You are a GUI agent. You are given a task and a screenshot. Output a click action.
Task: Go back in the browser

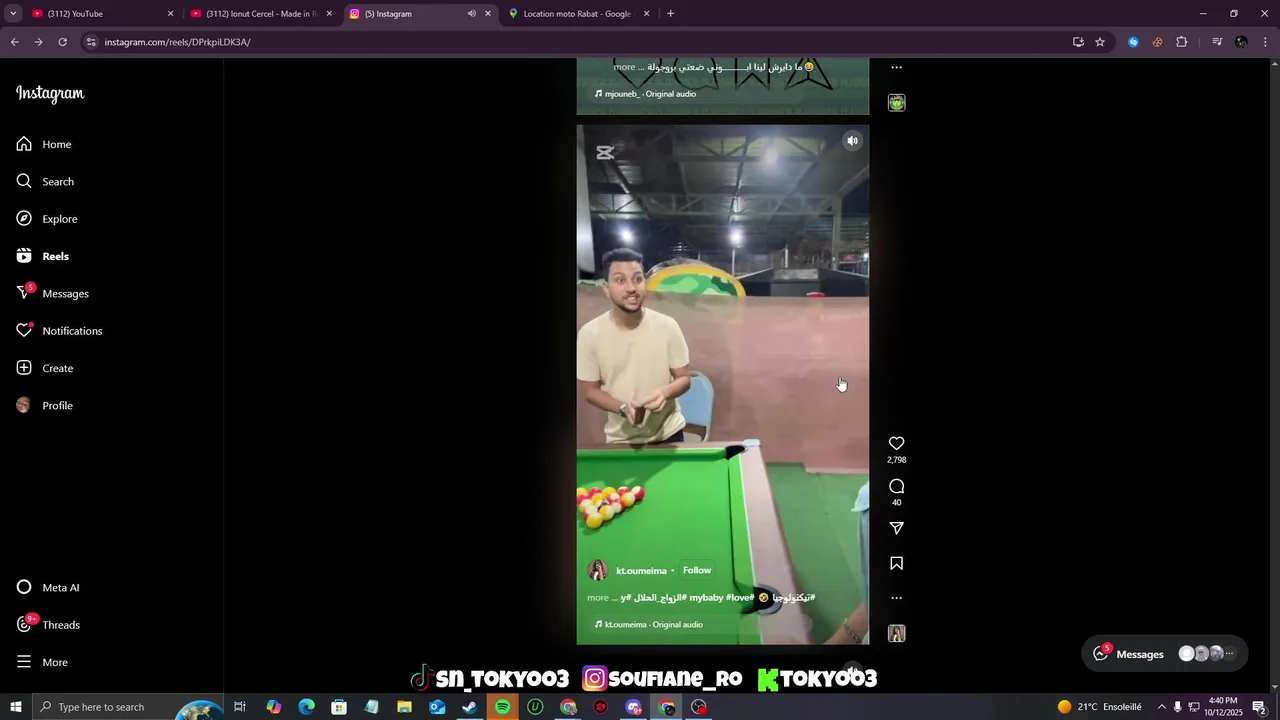[15, 42]
